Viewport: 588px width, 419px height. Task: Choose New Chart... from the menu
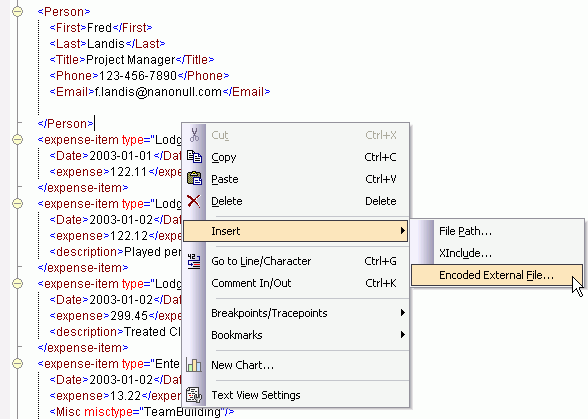click(x=296, y=365)
